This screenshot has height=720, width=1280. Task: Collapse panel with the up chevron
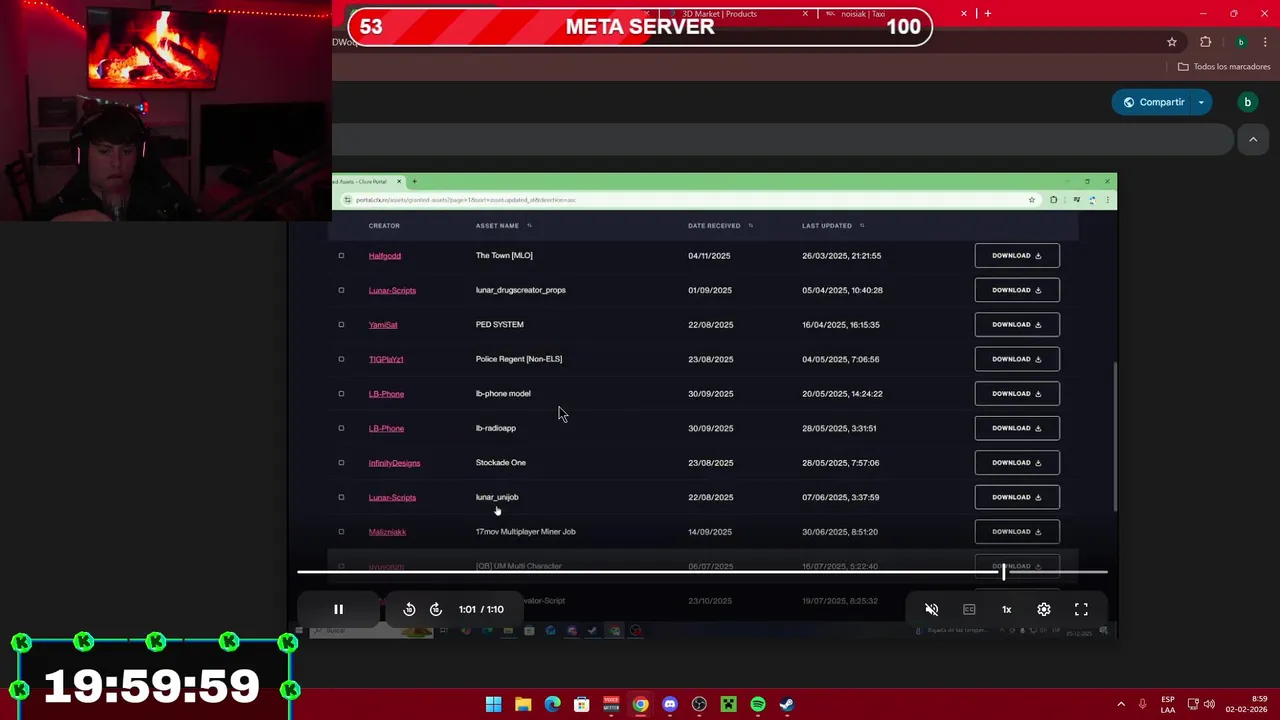coord(1253,140)
